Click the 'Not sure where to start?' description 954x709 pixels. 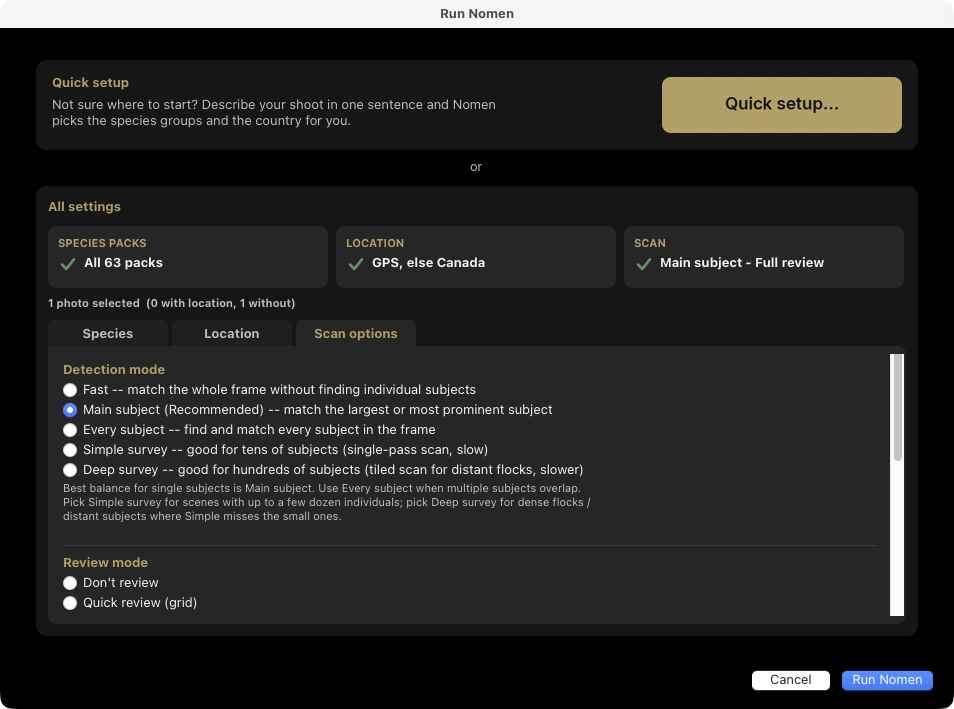(x=274, y=113)
